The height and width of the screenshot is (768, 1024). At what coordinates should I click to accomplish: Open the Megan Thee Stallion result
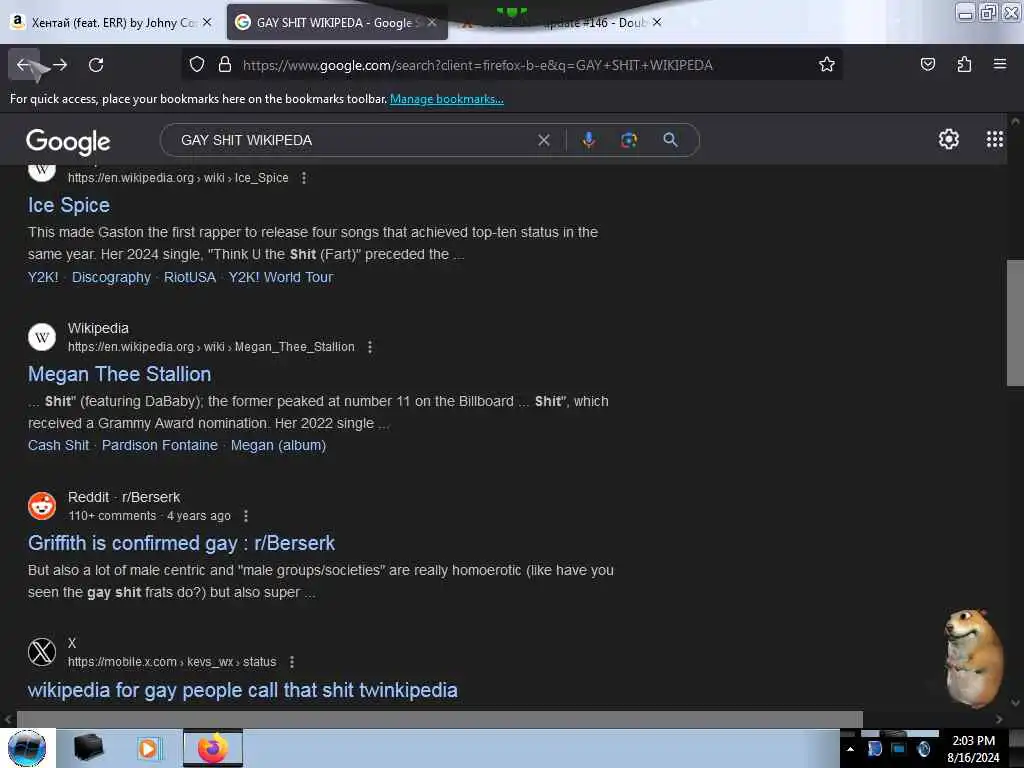point(120,374)
